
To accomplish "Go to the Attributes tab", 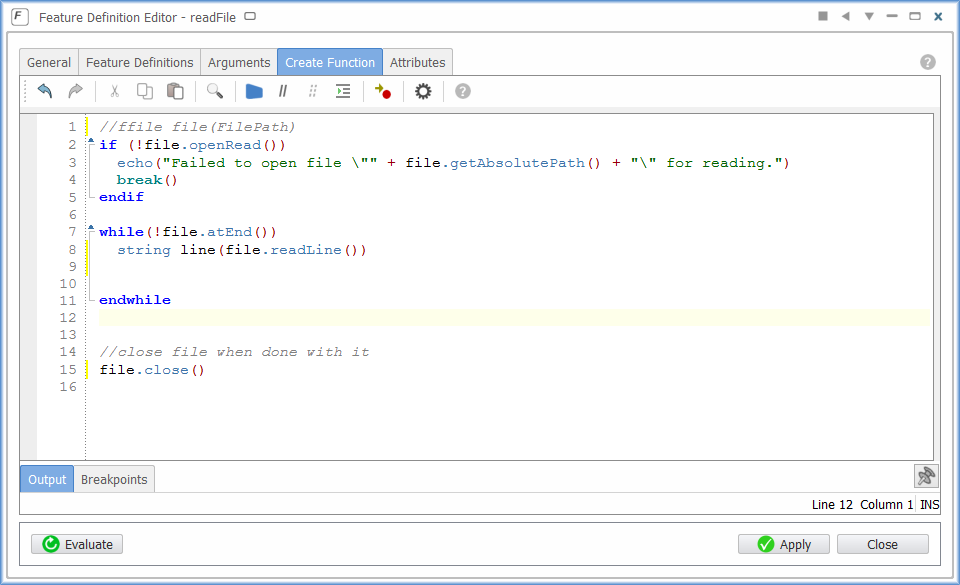I will [x=418, y=62].
